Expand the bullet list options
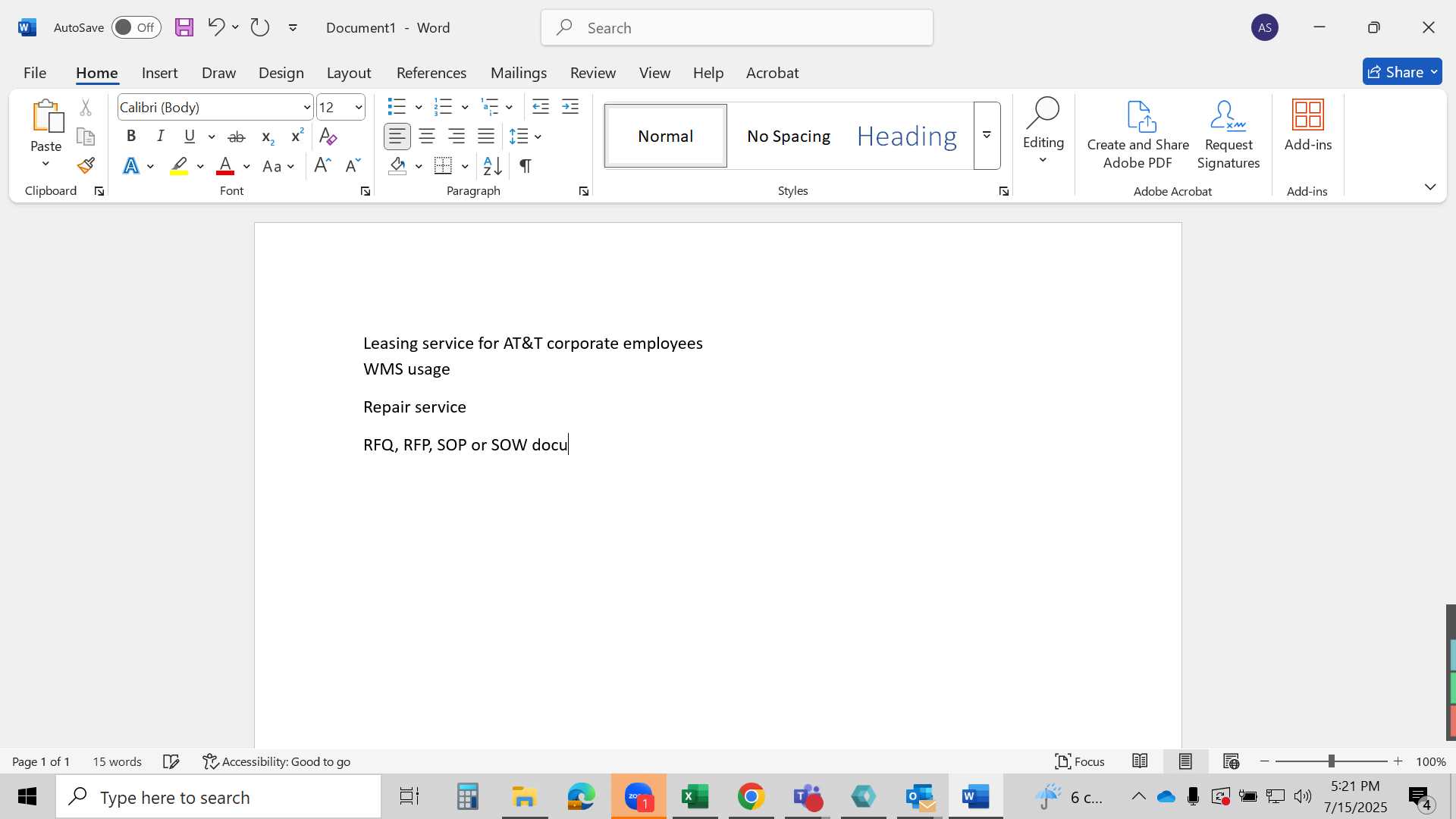This screenshot has width=1456, height=819. pos(419,107)
